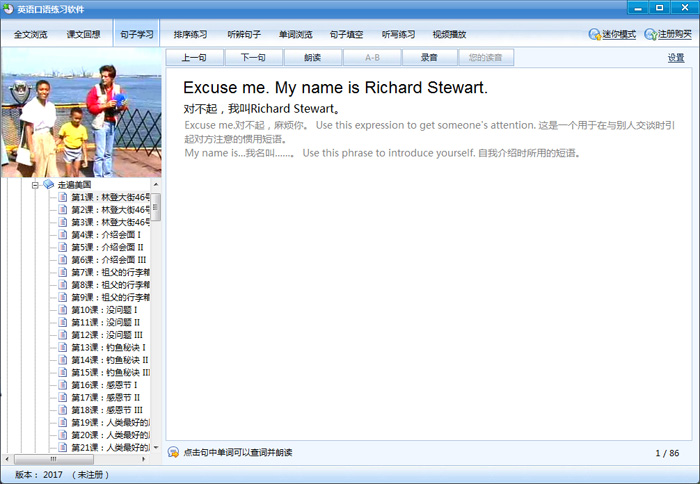Viewport: 700px width, 484px height.
Task: Click the document icon for 第4课 介绍会面 I
Action: [x=63, y=235]
